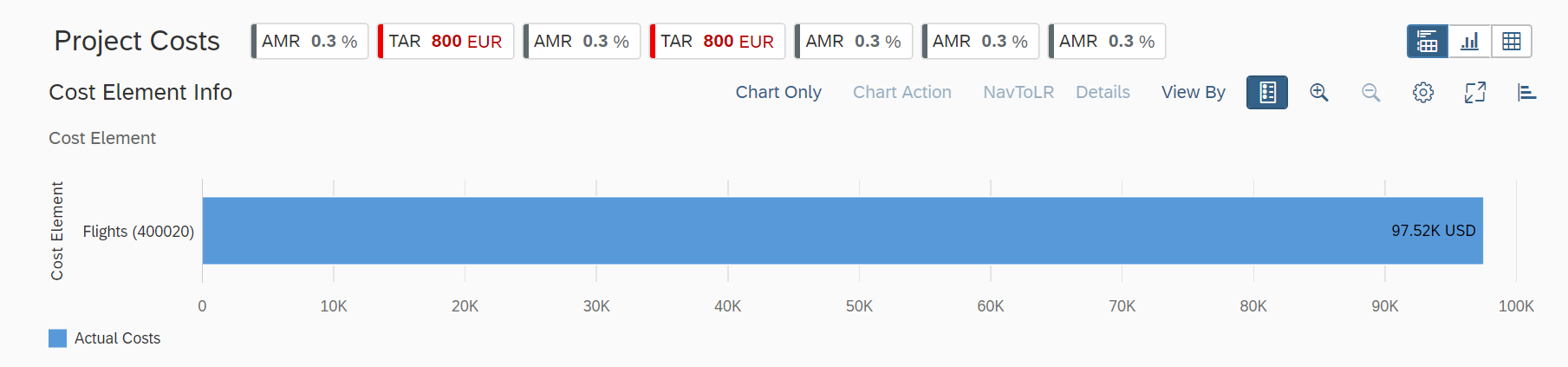
Task: Zoom in on the chart
Action: point(1319,93)
